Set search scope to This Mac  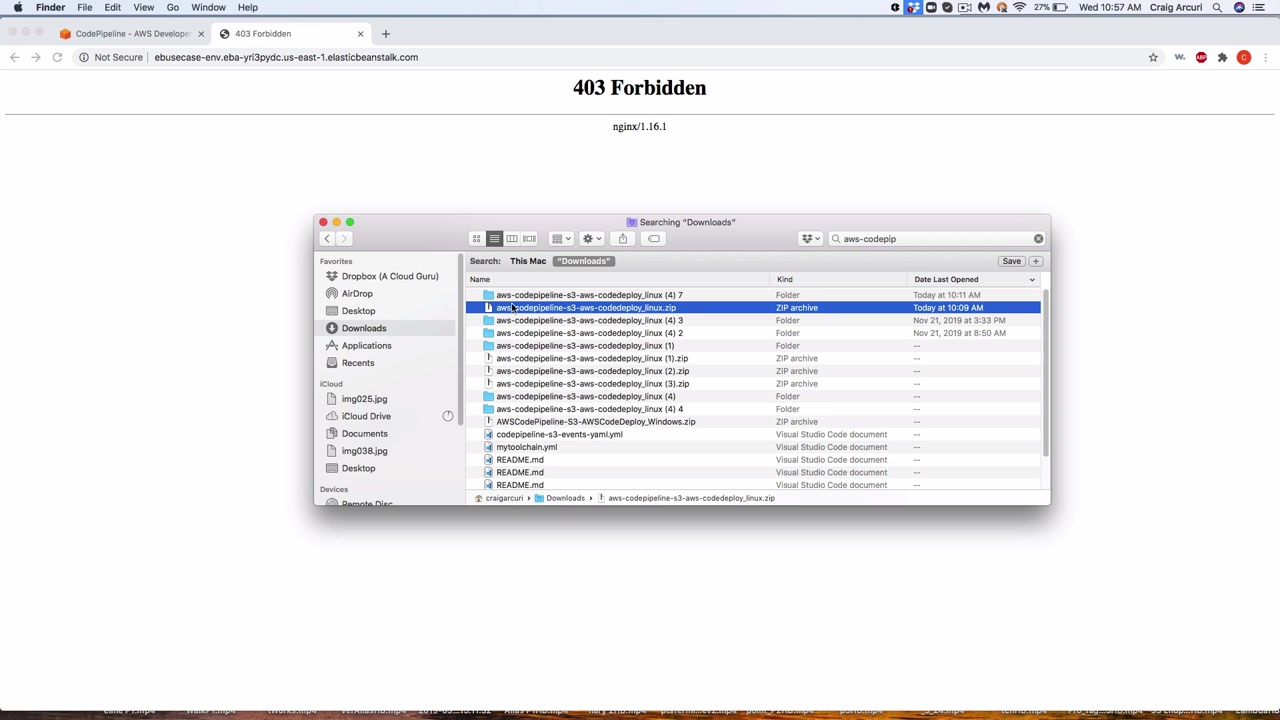pos(528,261)
